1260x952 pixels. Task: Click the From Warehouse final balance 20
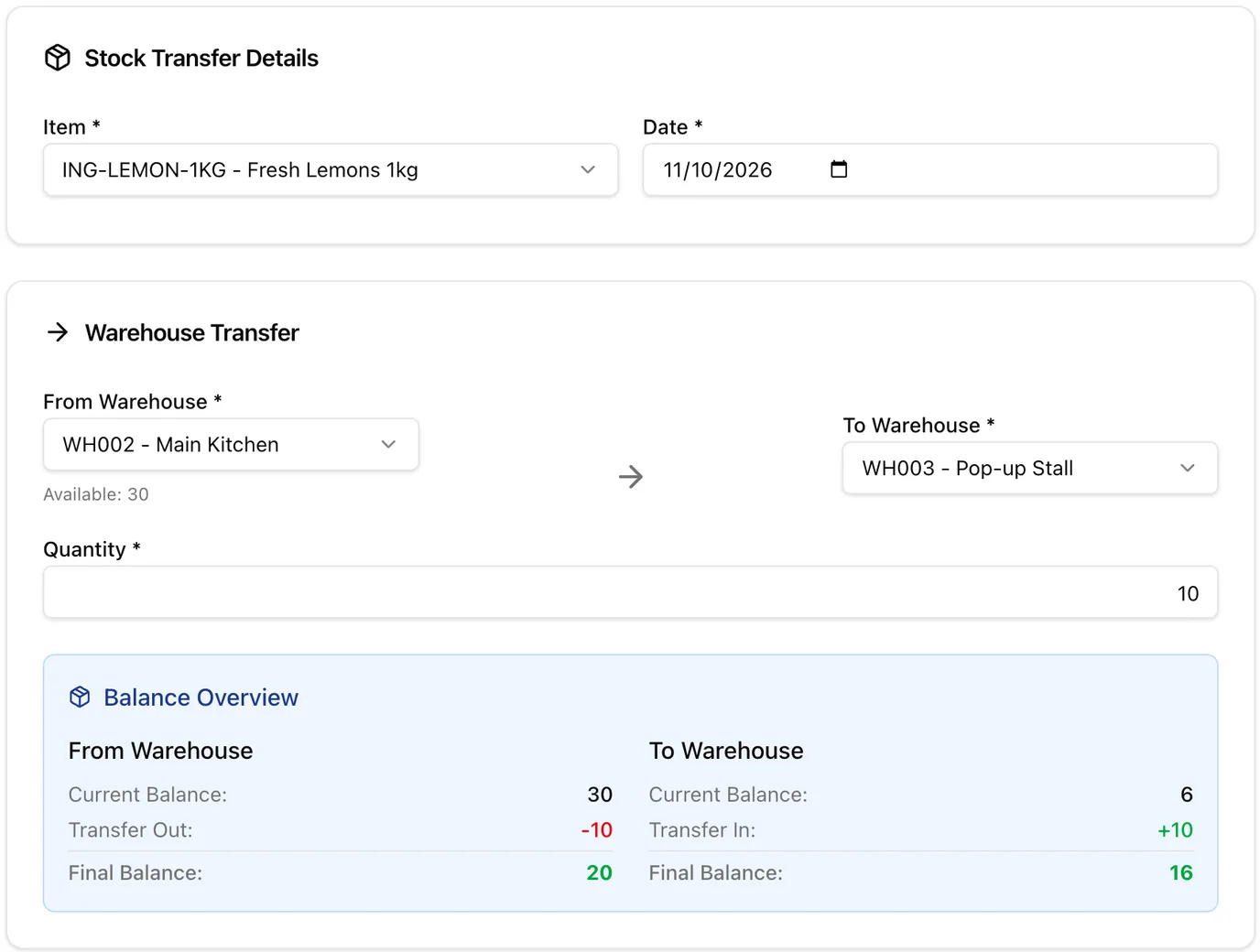[x=600, y=873]
